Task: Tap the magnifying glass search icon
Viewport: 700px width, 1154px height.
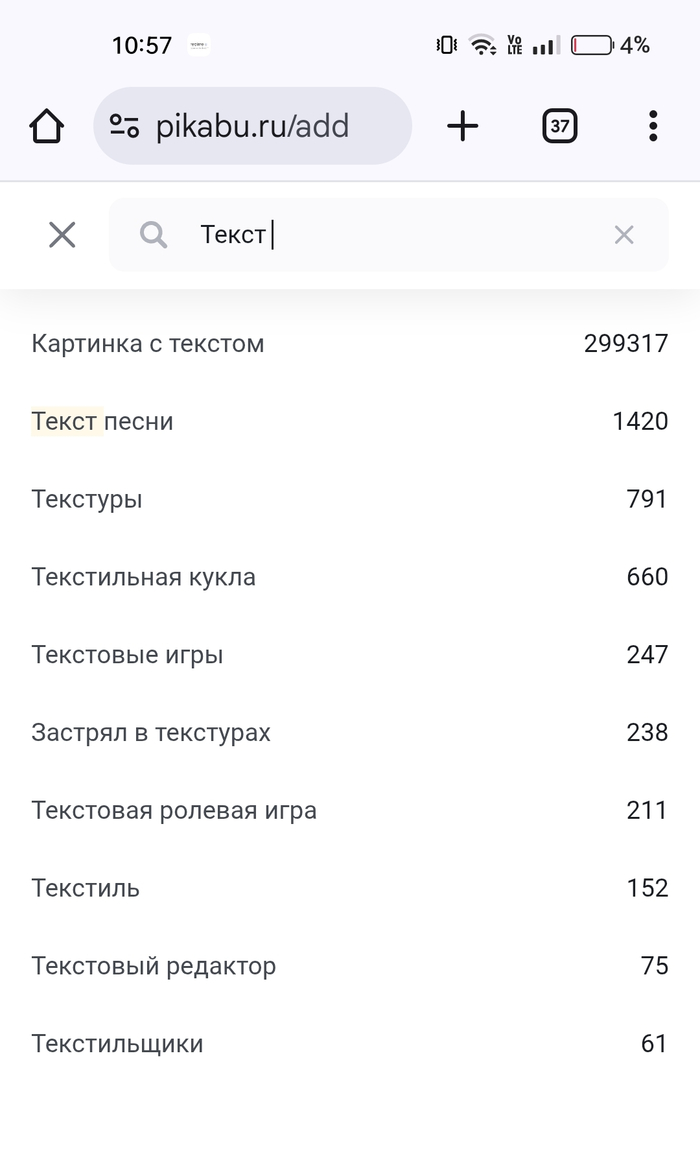Action: [x=153, y=235]
